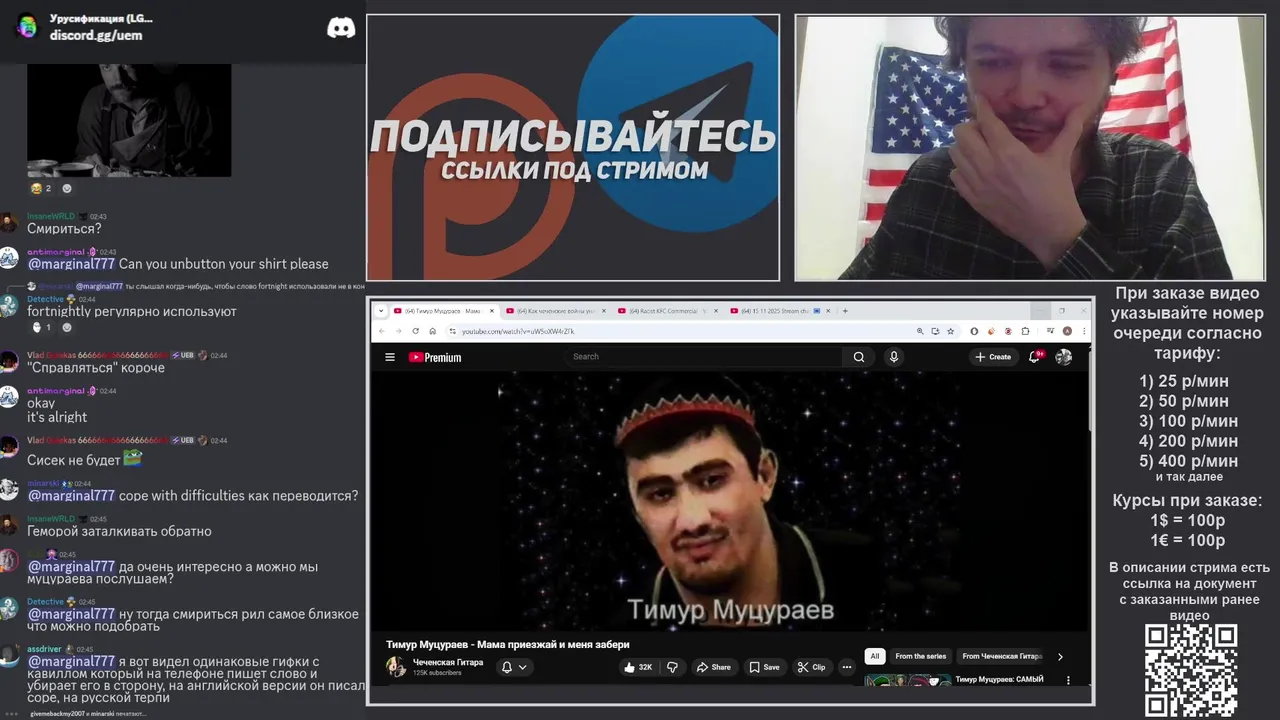Reload the page in the browser
The width and height of the screenshot is (1280, 720).
click(416, 331)
